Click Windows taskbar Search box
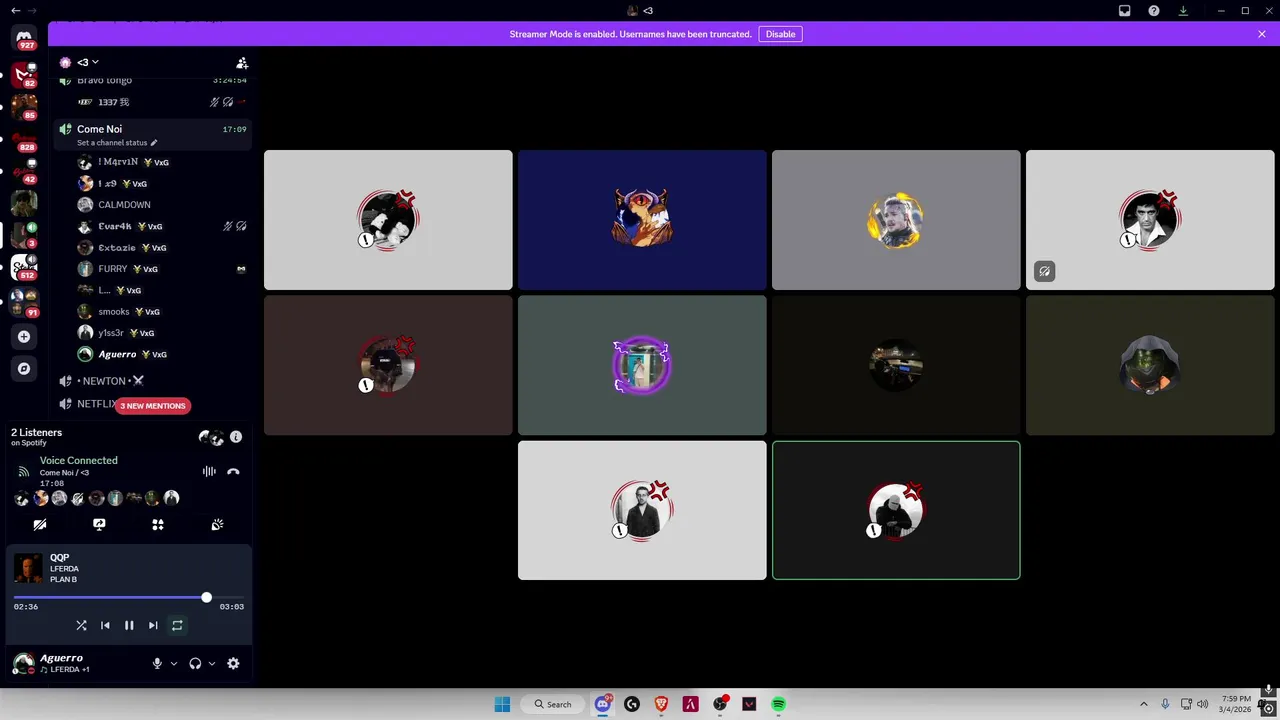 552,704
